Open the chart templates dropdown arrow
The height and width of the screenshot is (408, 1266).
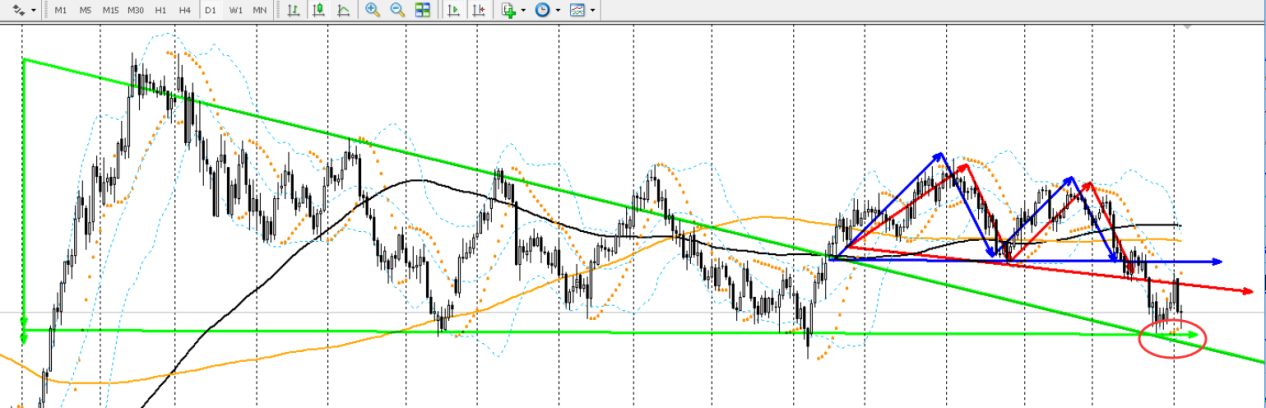pyautogui.click(x=593, y=11)
